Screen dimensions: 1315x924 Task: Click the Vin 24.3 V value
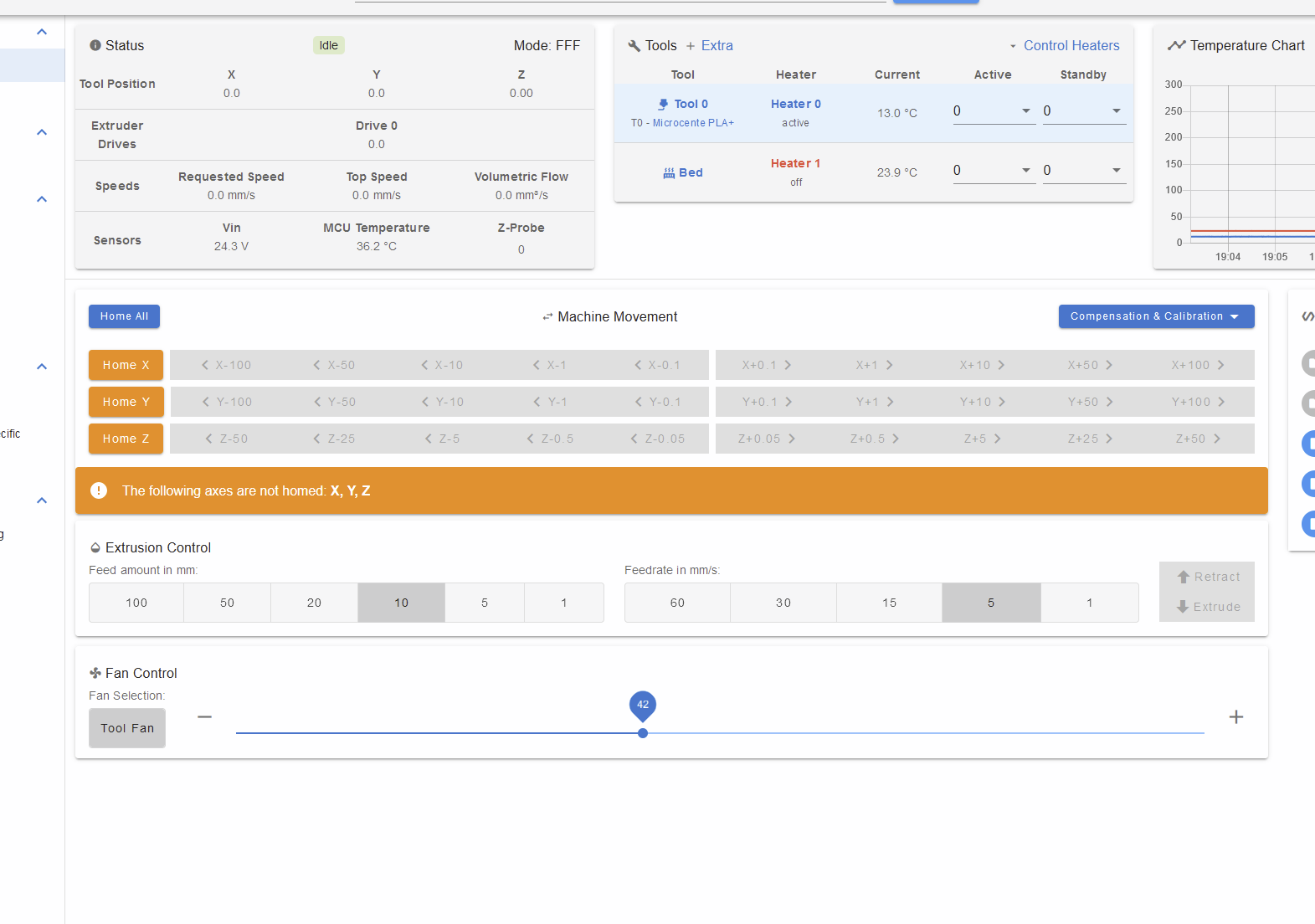pyautogui.click(x=231, y=246)
